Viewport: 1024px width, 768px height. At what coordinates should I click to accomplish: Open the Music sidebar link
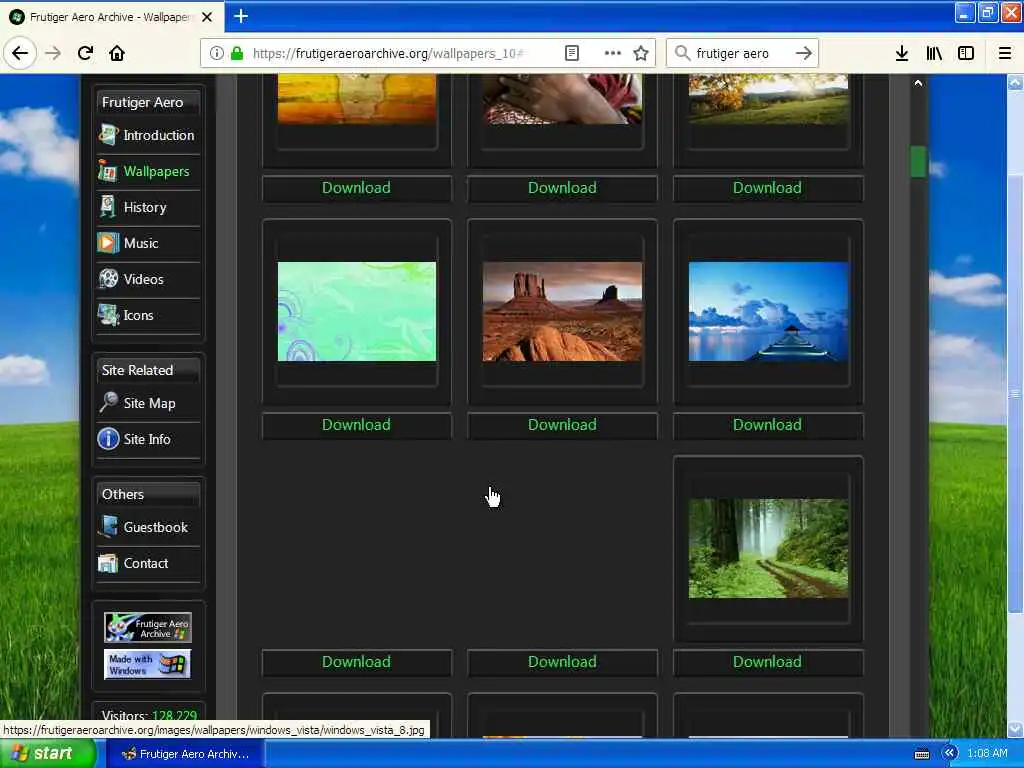[x=141, y=243]
